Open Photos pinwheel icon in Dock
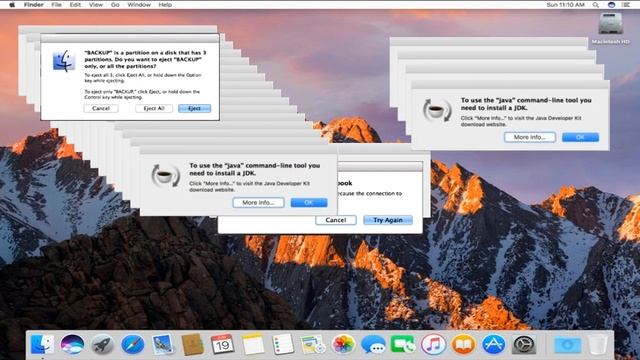640x360 pixels. tap(343, 344)
